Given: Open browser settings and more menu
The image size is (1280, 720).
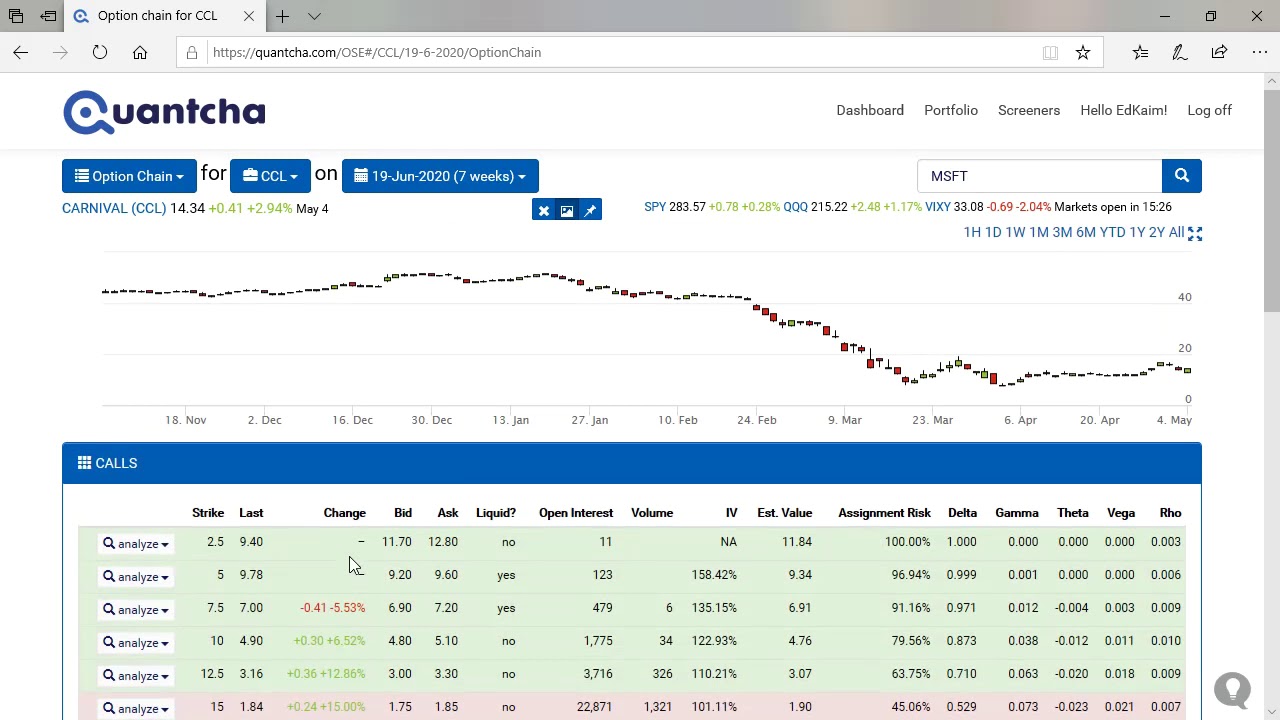Looking at the screenshot, I should (1259, 52).
